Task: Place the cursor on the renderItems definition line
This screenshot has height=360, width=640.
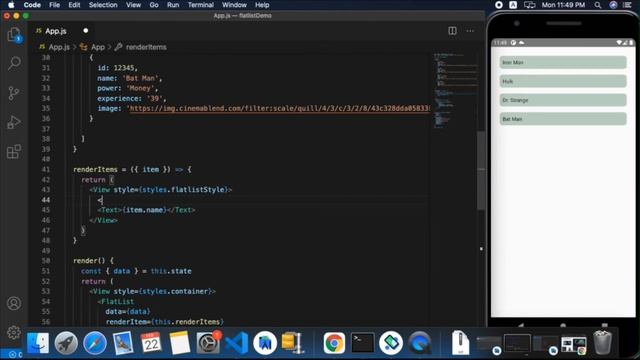Action: [132, 169]
